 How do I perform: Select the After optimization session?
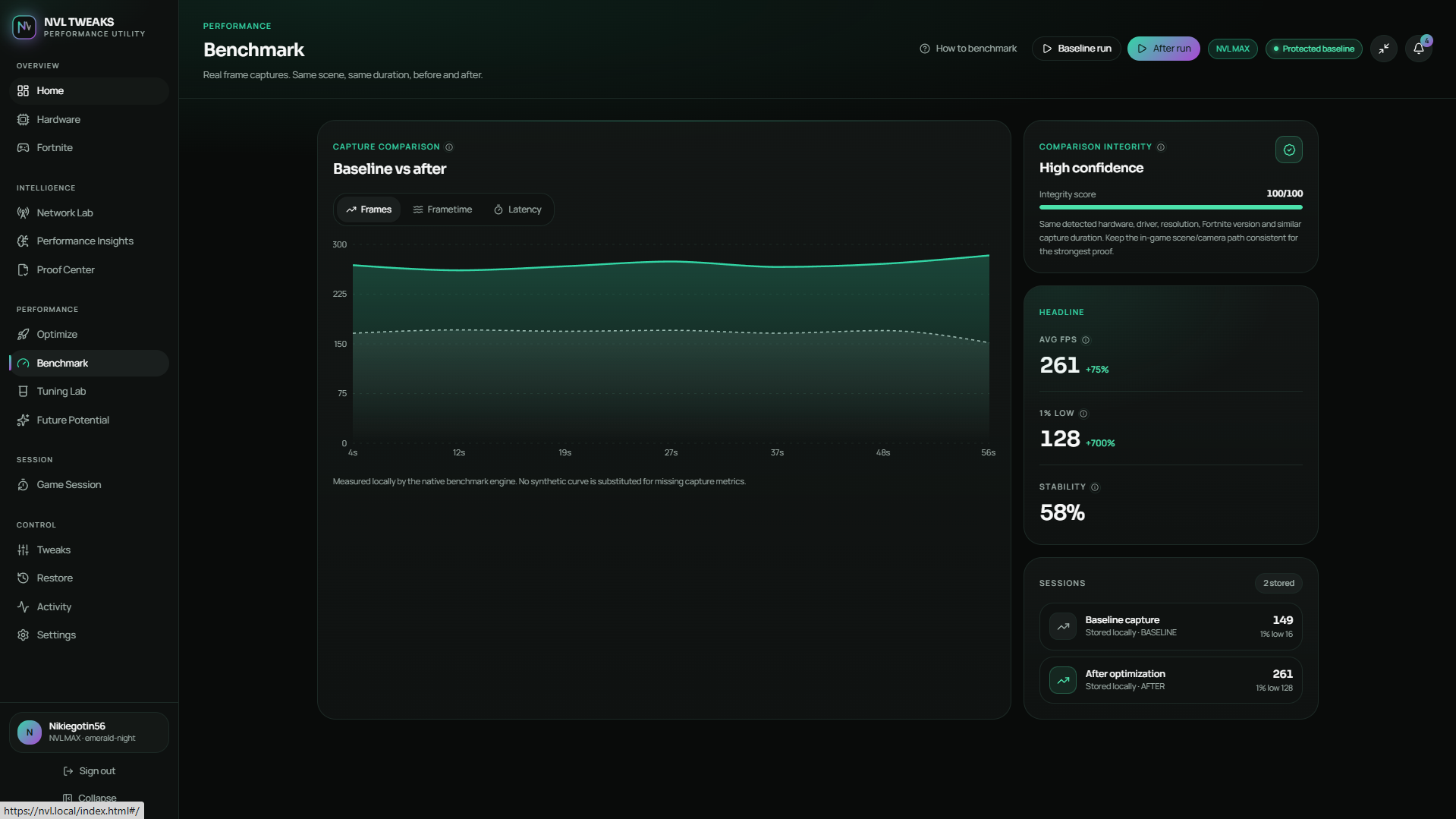click(x=1171, y=681)
